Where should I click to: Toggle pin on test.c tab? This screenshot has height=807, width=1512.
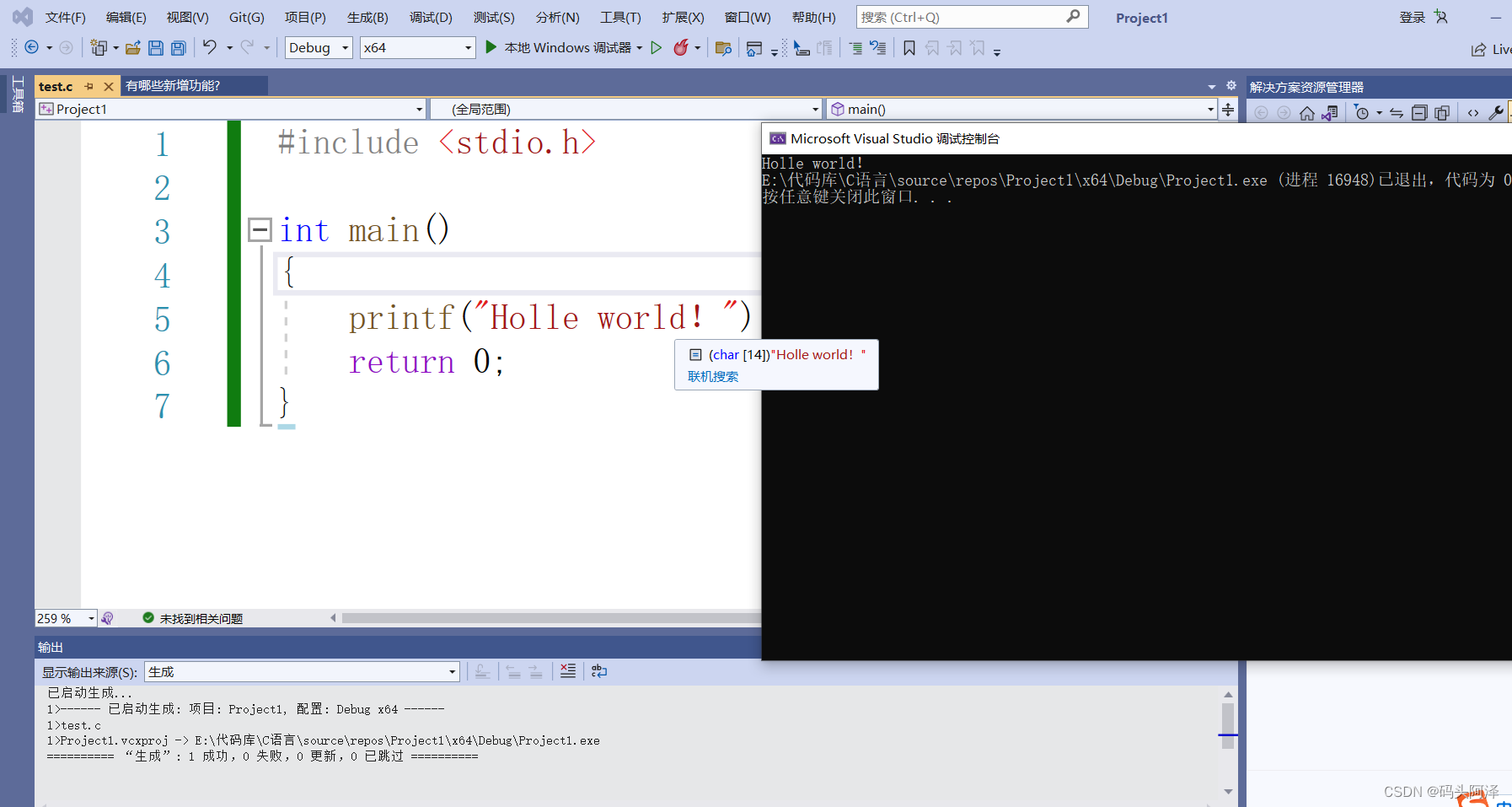pyautogui.click(x=88, y=86)
